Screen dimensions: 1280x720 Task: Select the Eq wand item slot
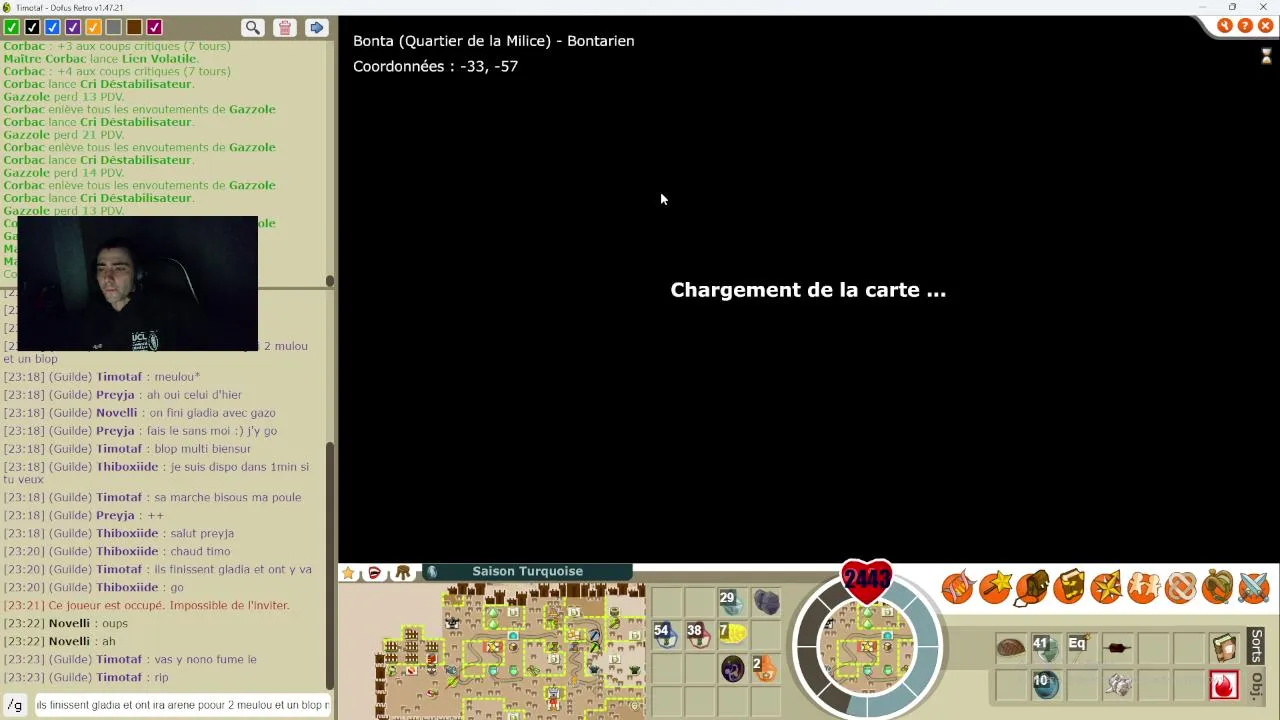[x=1081, y=648]
